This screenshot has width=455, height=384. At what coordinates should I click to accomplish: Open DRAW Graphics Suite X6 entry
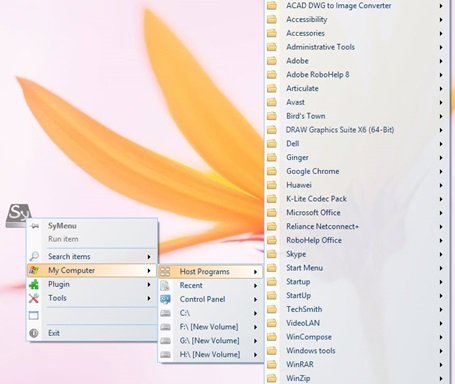click(356, 130)
